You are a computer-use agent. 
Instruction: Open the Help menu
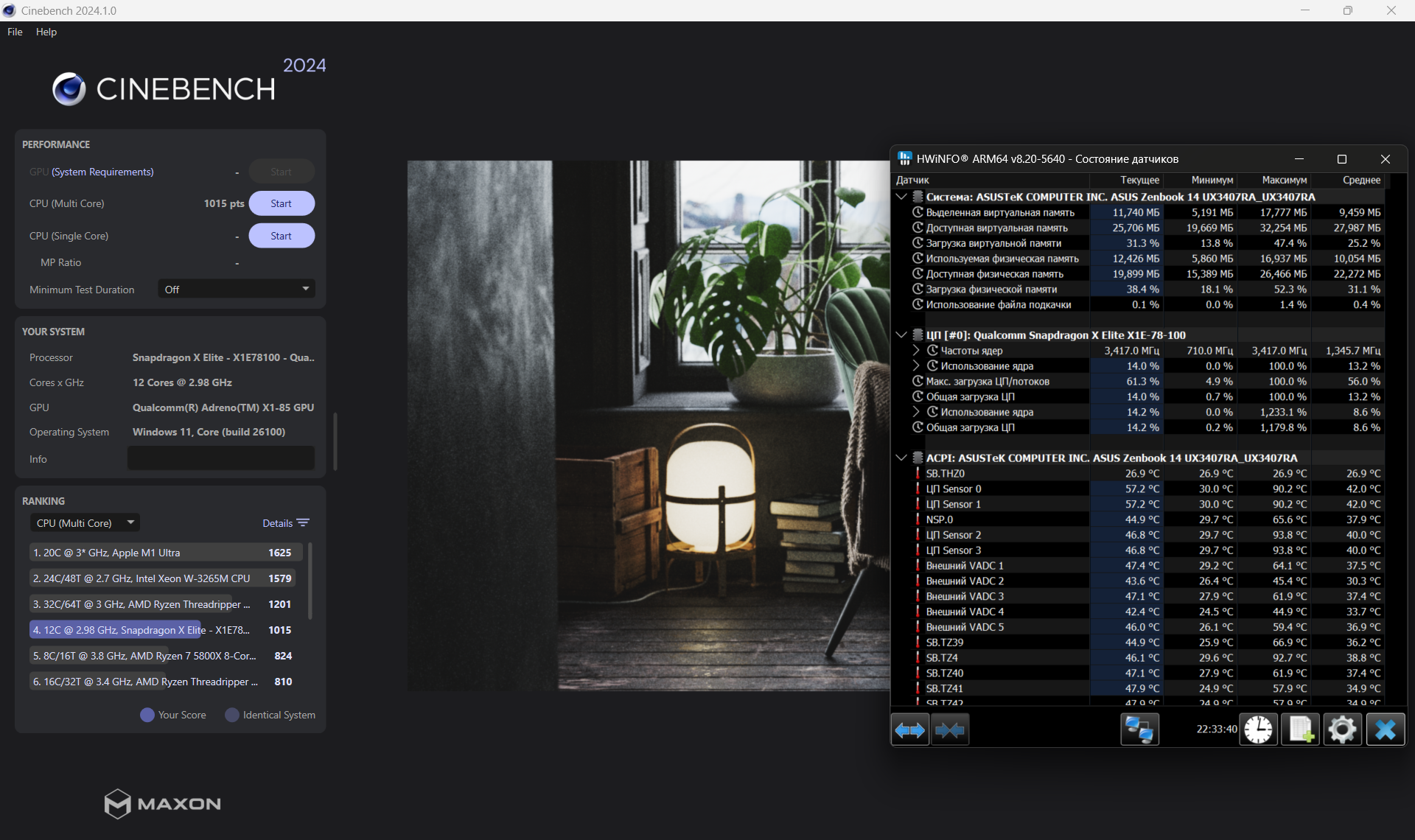[46, 32]
